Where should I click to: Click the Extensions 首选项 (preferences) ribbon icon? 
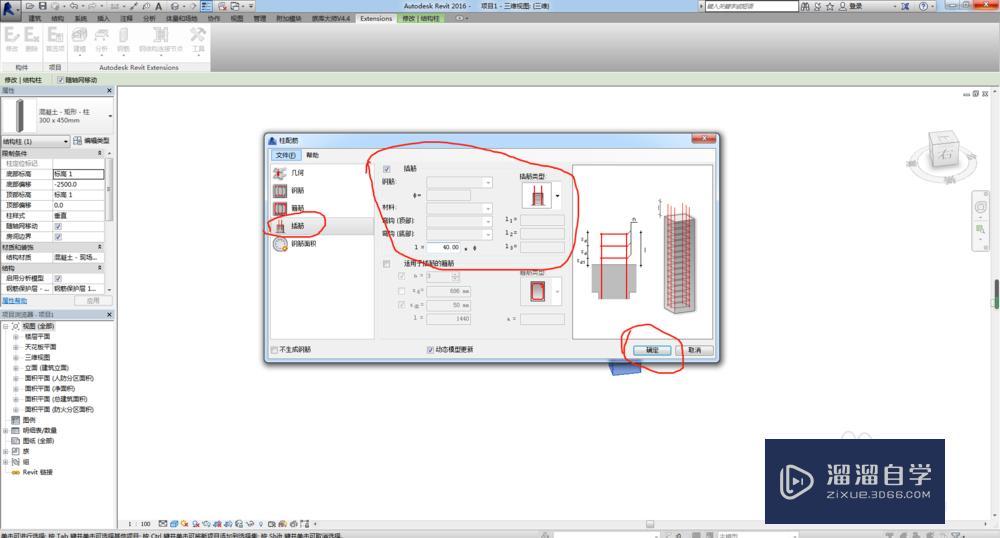55,38
